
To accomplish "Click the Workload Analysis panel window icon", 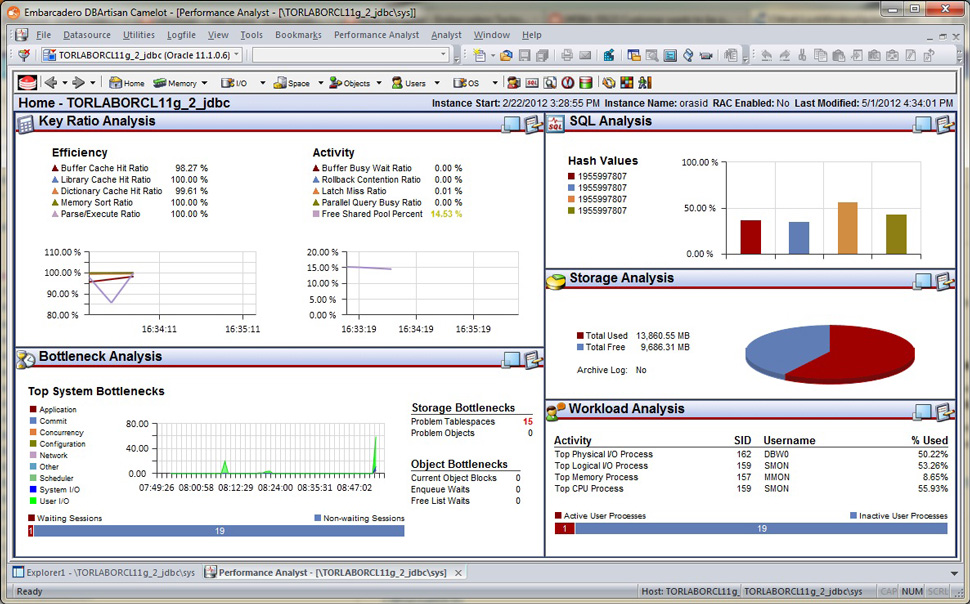I will (x=922, y=410).
